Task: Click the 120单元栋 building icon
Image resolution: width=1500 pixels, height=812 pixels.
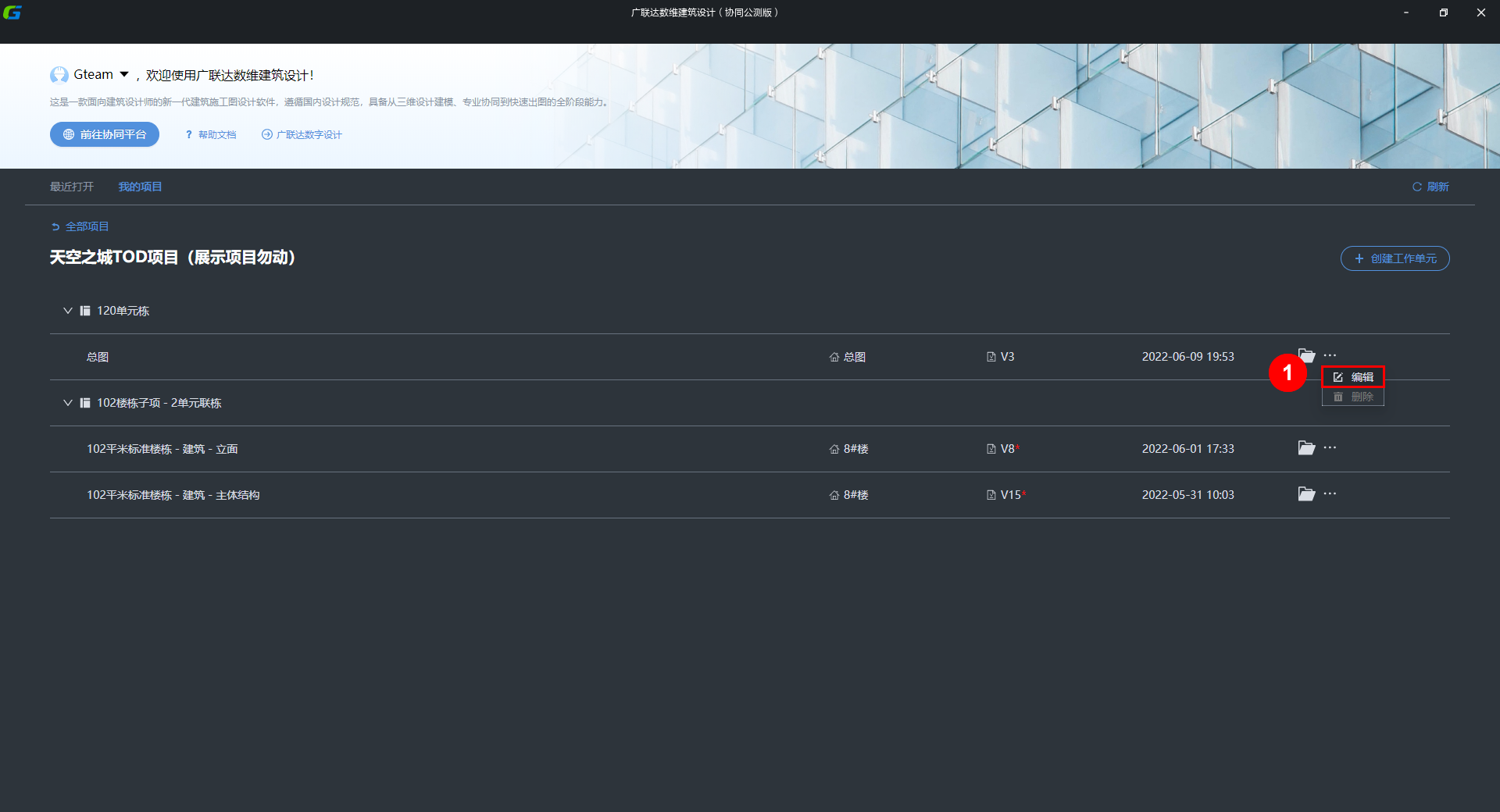Action: coord(85,311)
